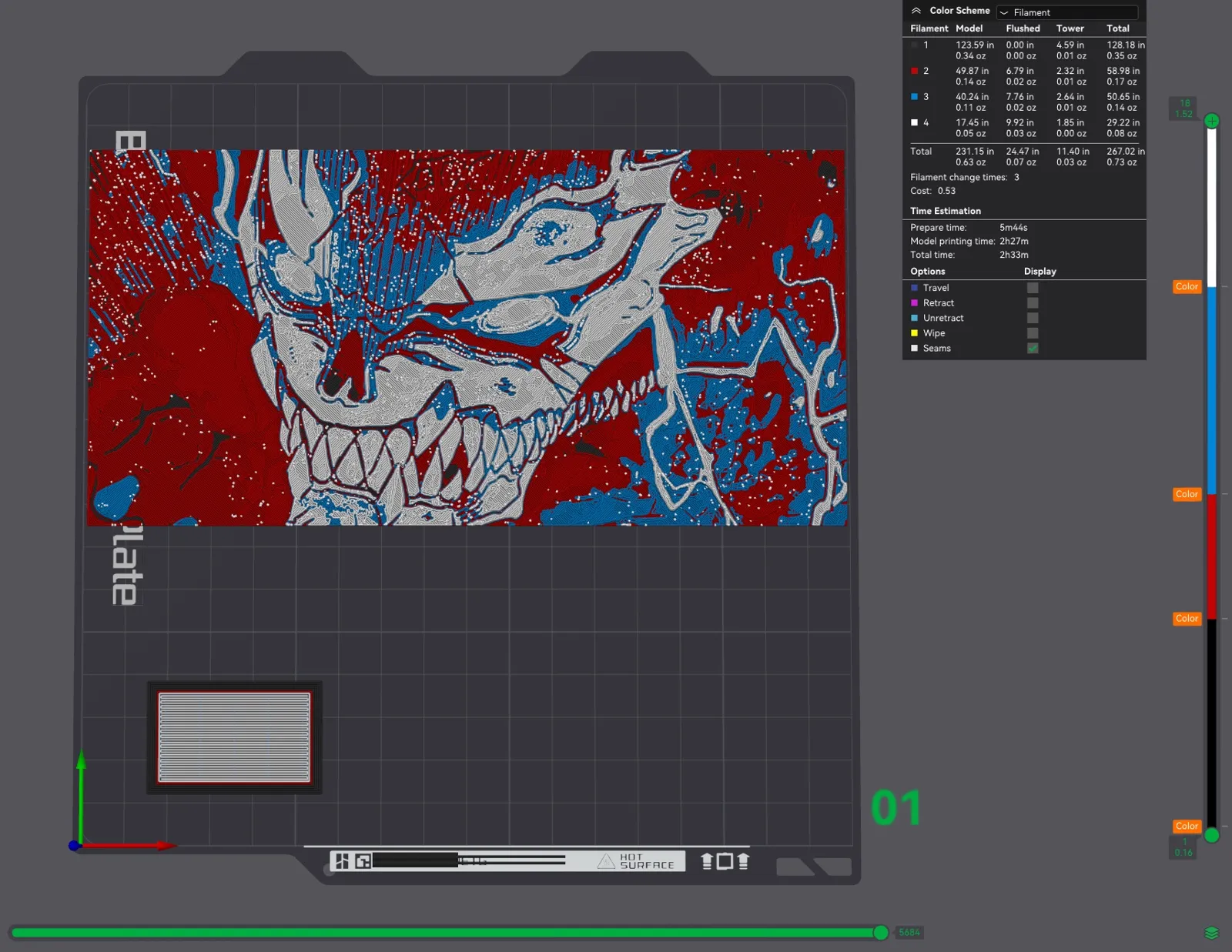The image size is (1232, 952).
Task: Enable the Retract display checkbox
Action: click(x=1033, y=303)
